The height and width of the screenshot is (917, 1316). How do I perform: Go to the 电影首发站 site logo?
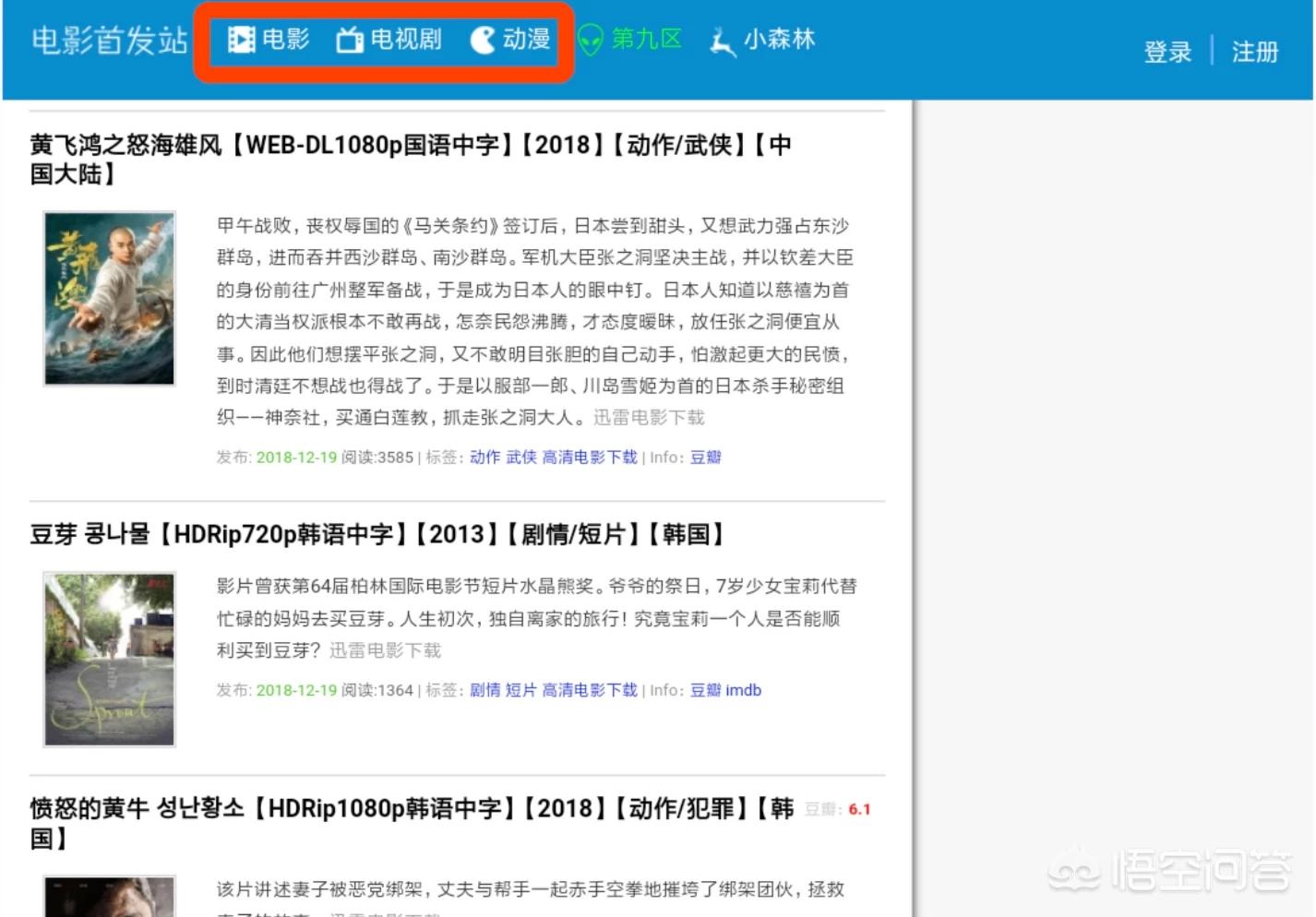tap(110, 41)
